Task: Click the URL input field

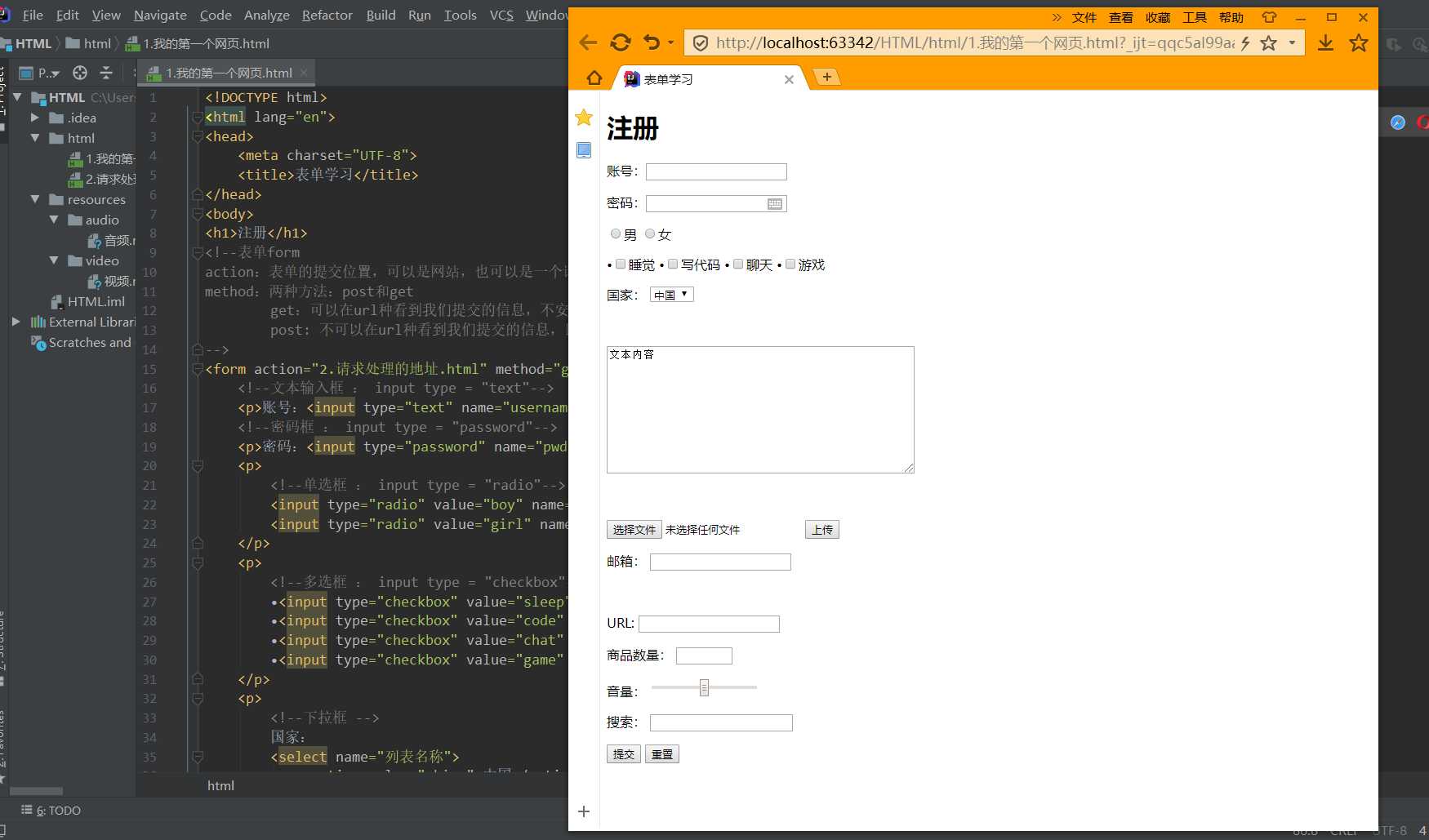Action: pyautogui.click(x=709, y=624)
